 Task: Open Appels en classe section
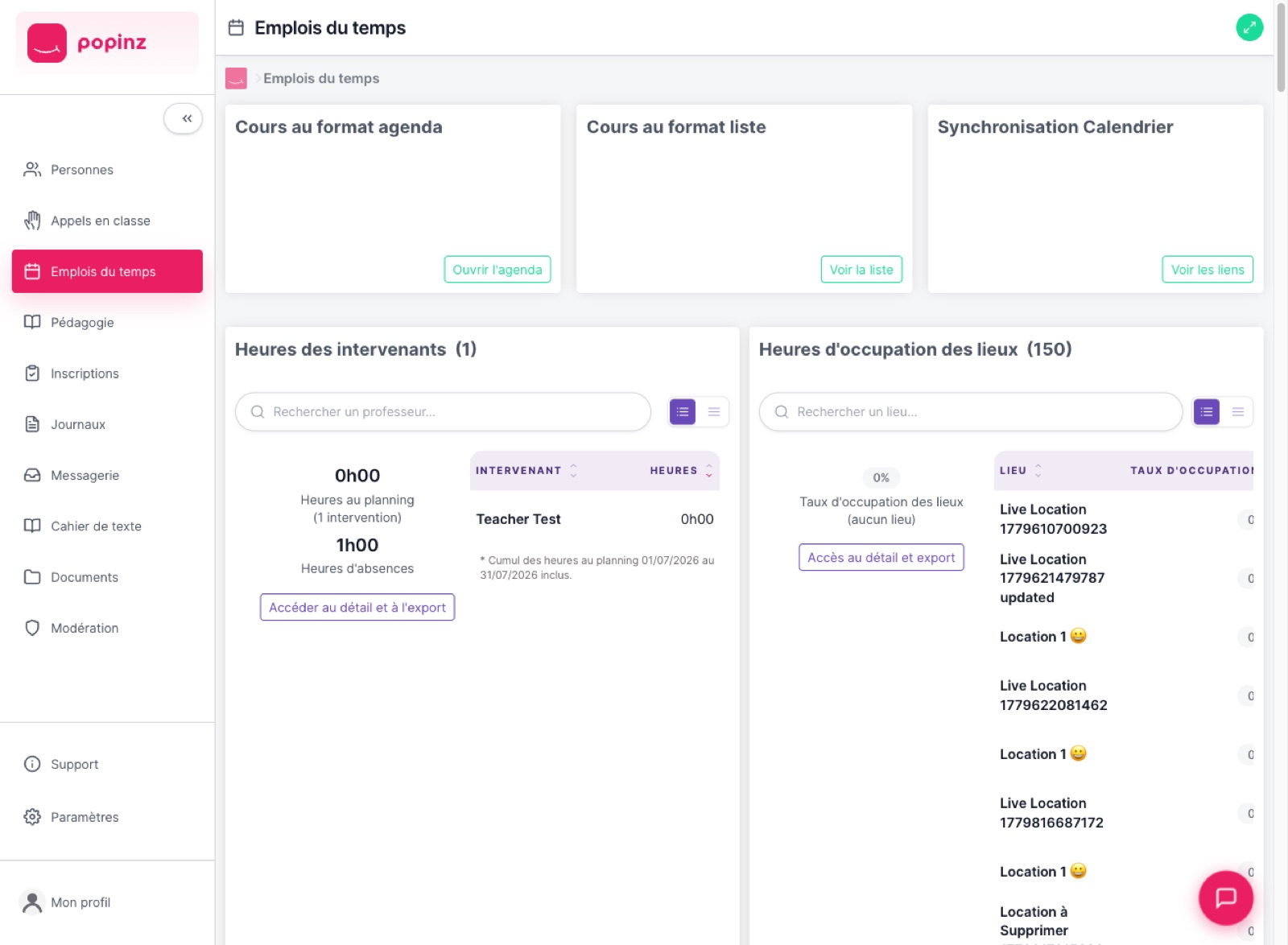[x=107, y=221]
